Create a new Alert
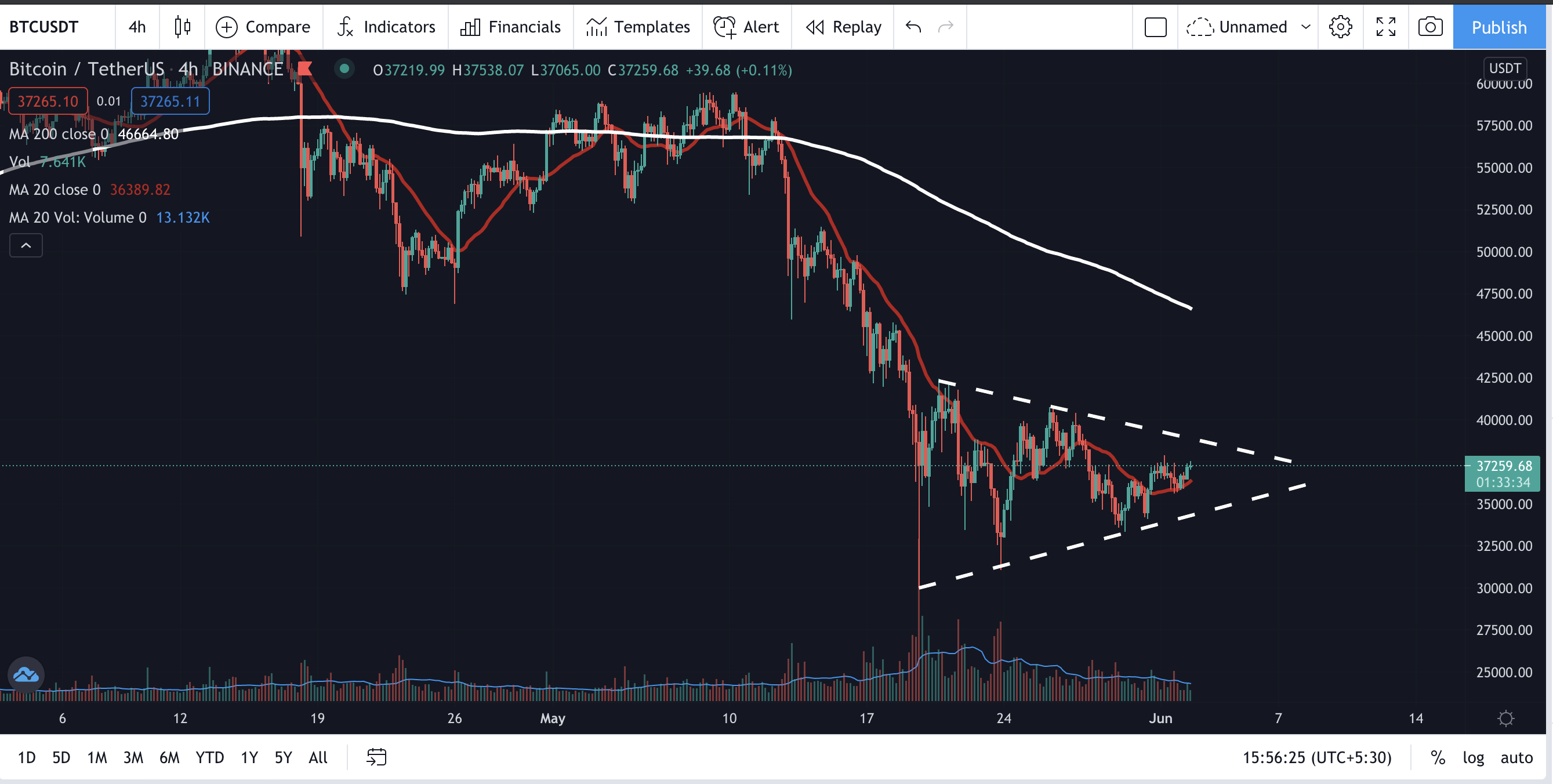The image size is (1553, 784). click(x=746, y=27)
